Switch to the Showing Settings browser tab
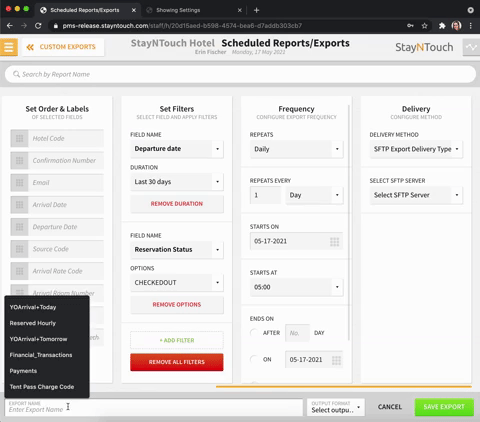The image size is (480, 422). [x=193, y=10]
